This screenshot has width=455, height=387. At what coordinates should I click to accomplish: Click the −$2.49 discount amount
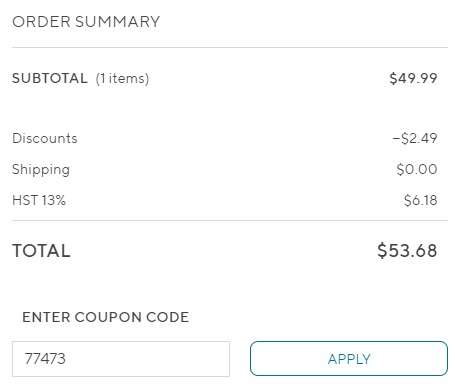coord(415,138)
